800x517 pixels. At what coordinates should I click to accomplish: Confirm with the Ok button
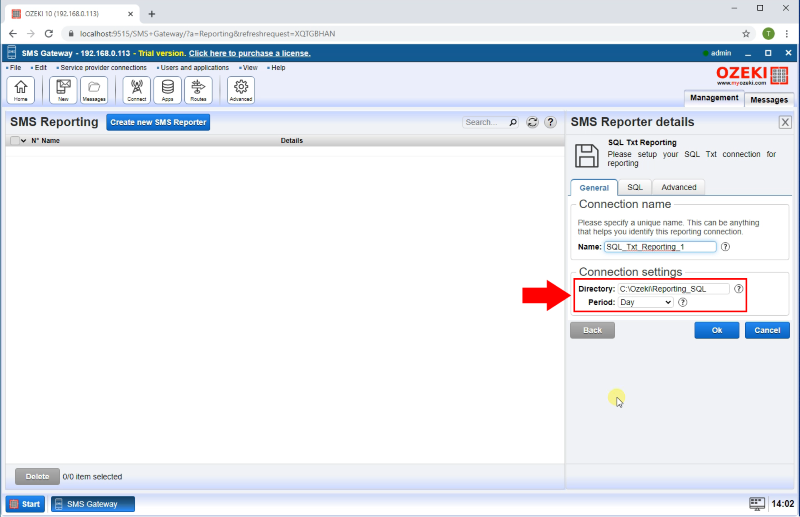[x=716, y=330]
